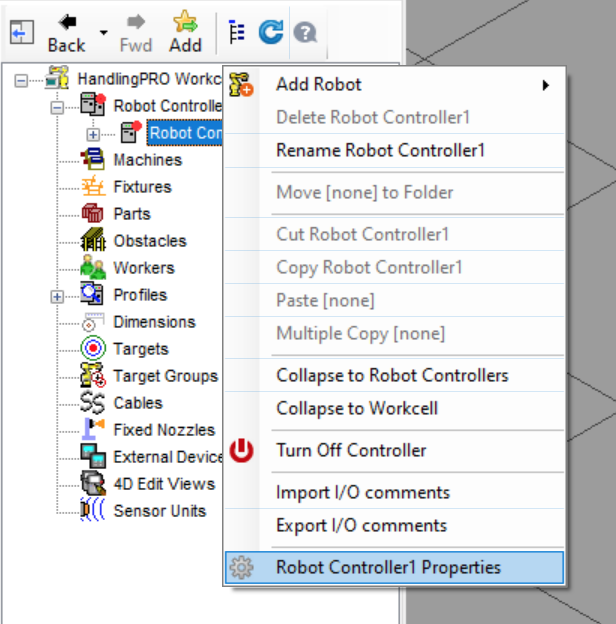Select Turn Off Controller
Image resolution: width=616 pixels, height=624 pixels.
click(394, 450)
